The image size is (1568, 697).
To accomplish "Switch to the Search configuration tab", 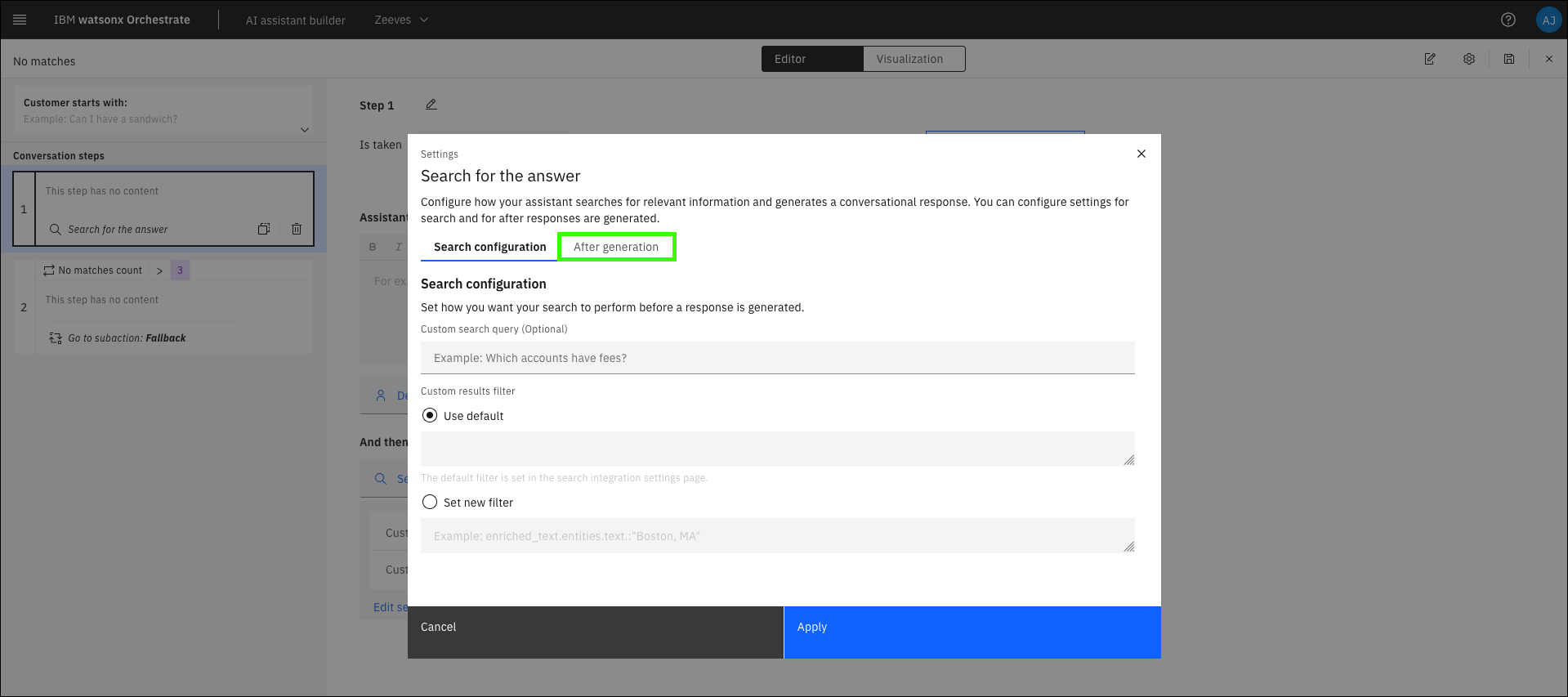I will point(489,247).
